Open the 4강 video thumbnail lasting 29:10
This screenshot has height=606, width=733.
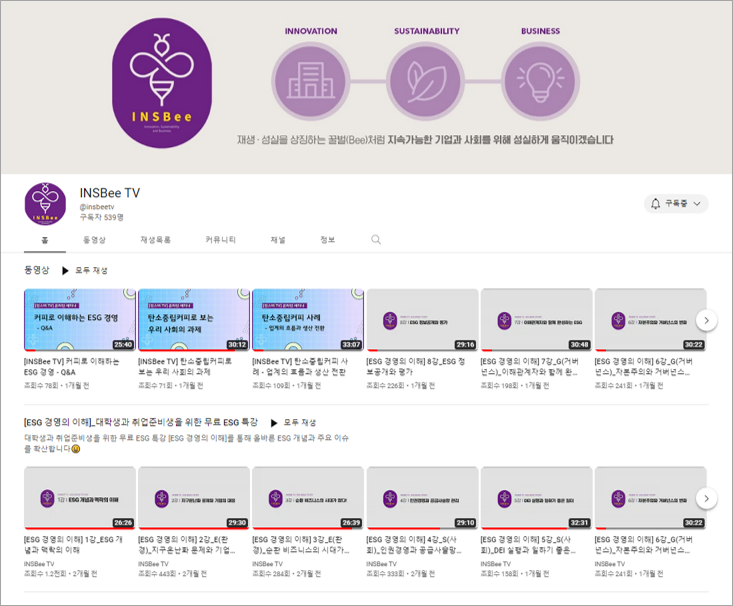tap(423, 498)
